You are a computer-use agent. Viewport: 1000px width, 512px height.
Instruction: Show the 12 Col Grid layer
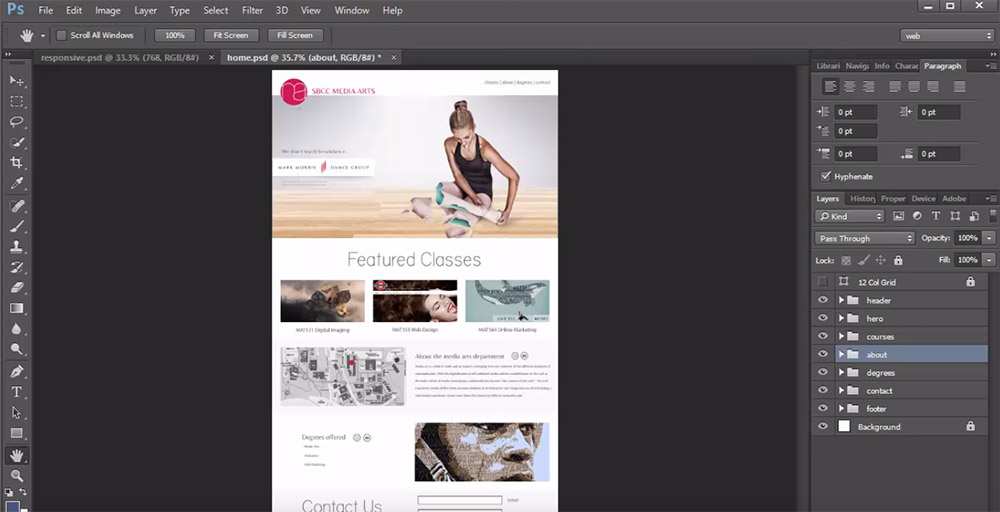[x=823, y=282]
